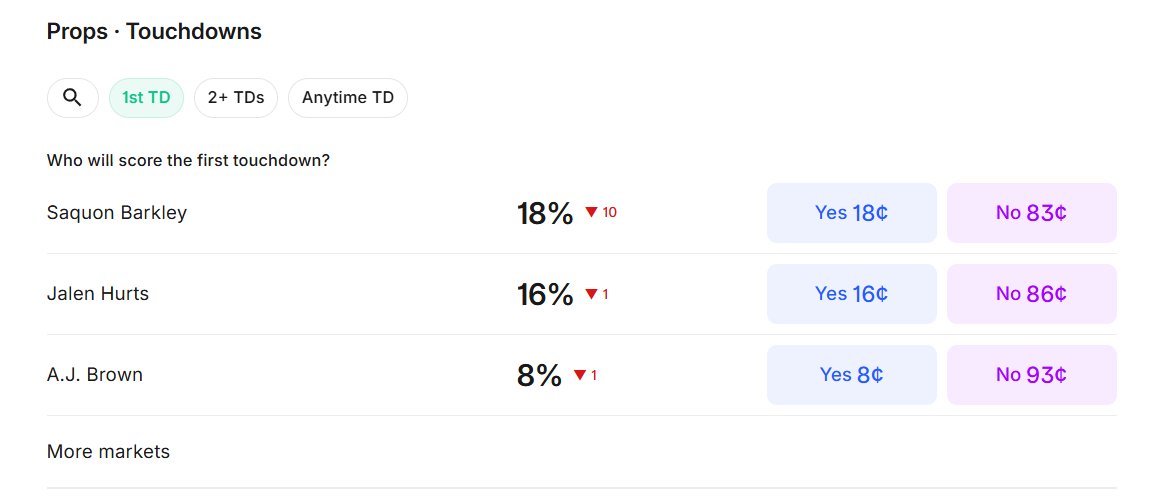
Task: Click the red down arrow beside 8%
Action: point(580,375)
